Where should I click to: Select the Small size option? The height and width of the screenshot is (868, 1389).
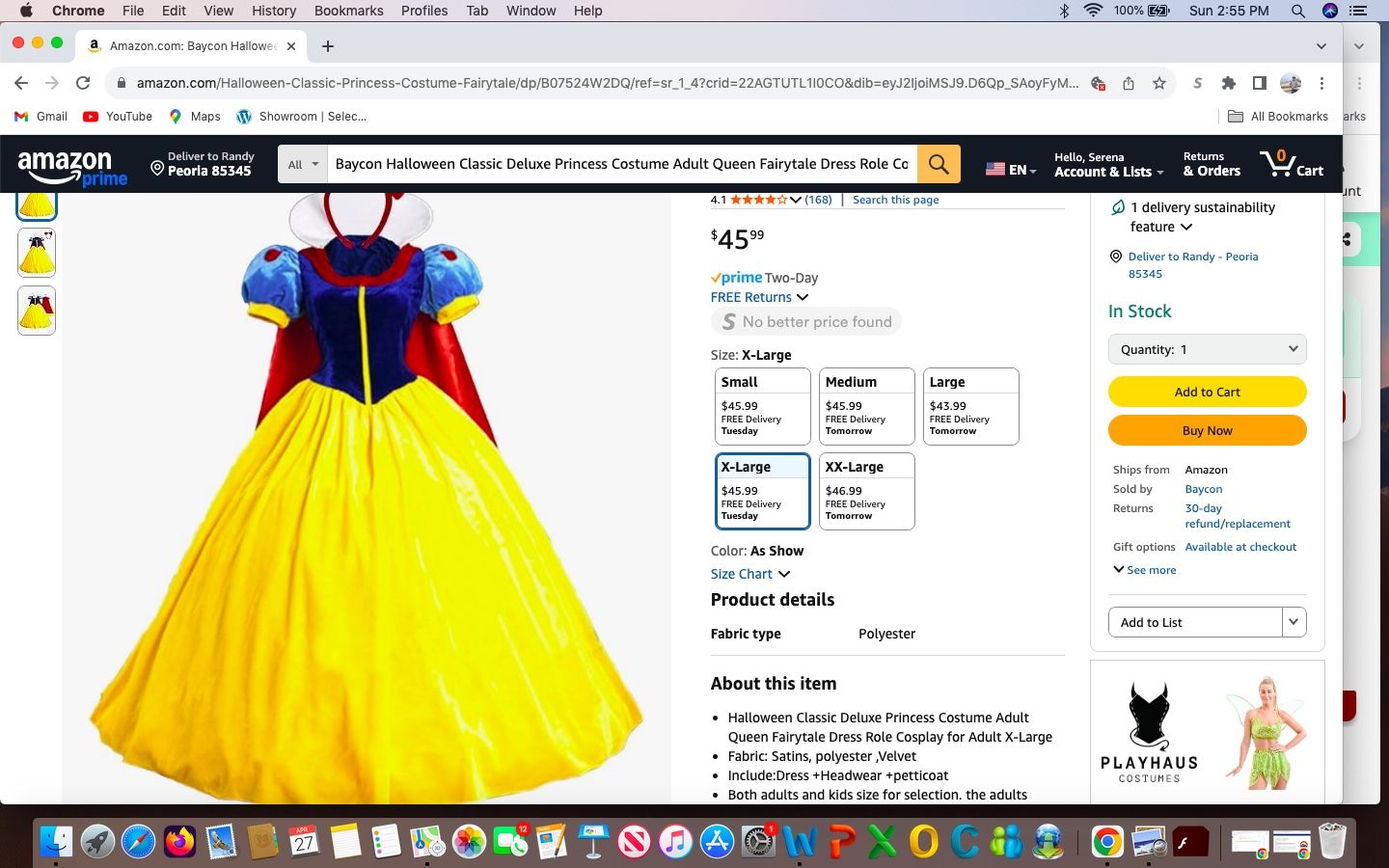762,406
